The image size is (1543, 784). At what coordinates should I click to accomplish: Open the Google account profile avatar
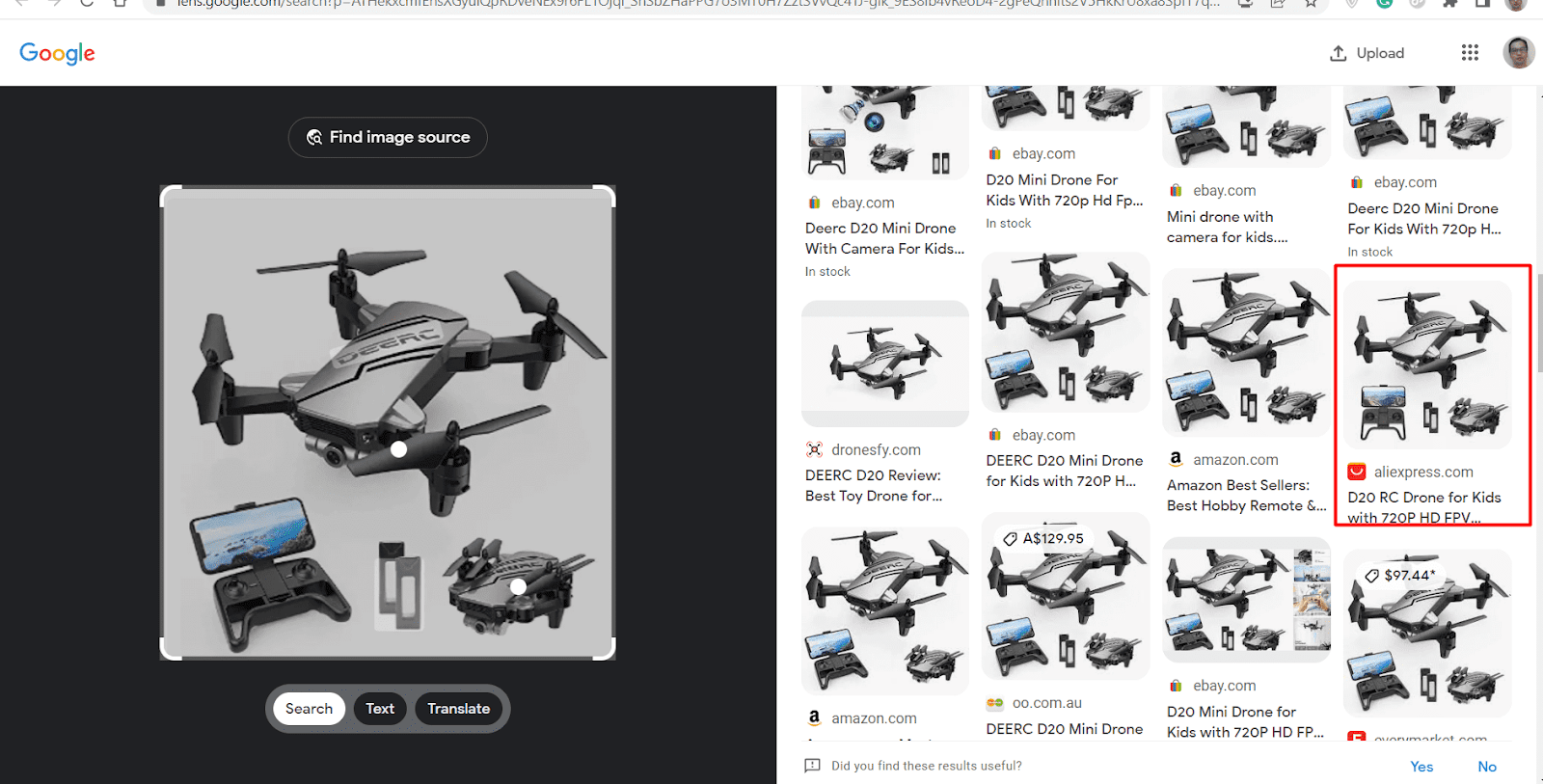[x=1519, y=53]
